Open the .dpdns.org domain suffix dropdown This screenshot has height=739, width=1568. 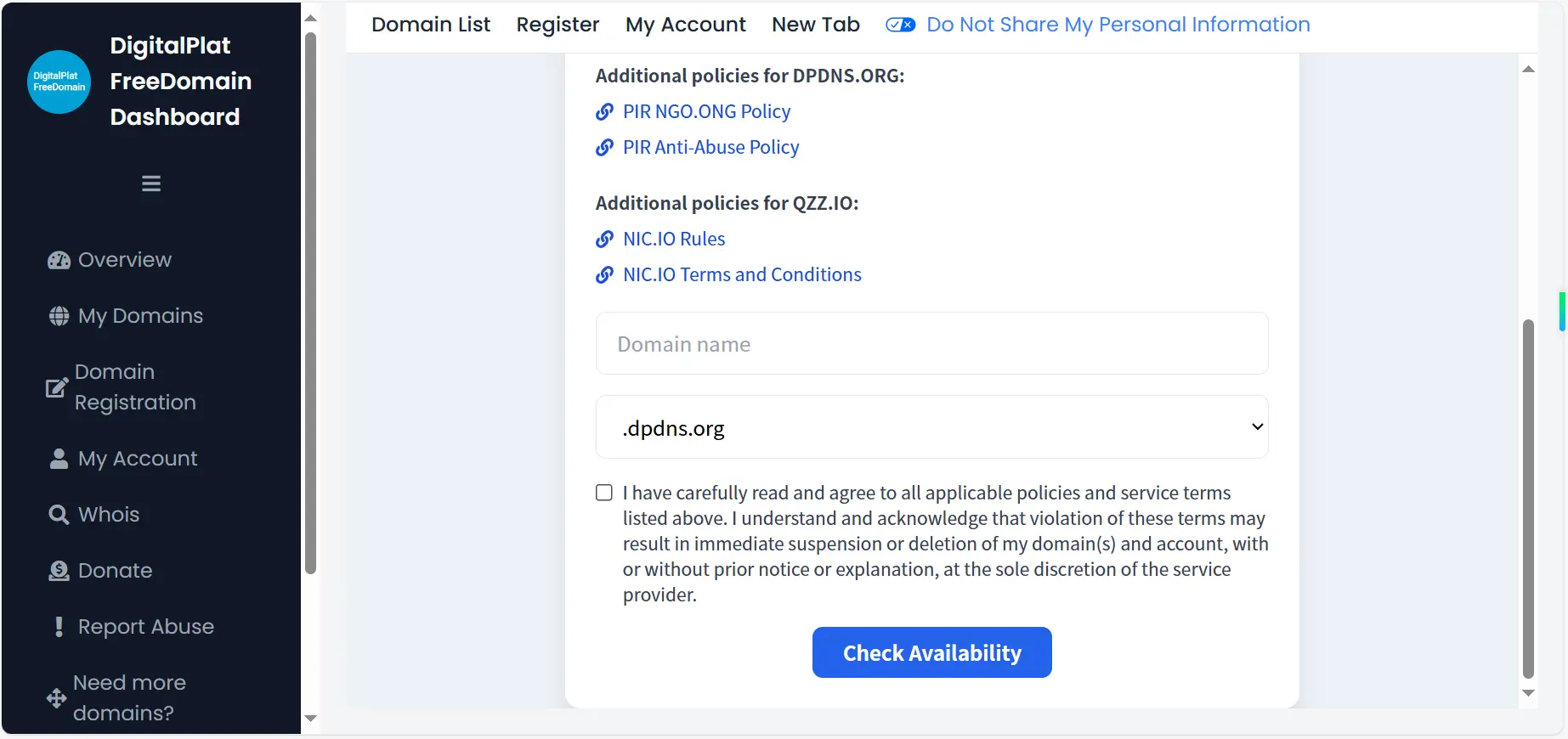pos(932,427)
